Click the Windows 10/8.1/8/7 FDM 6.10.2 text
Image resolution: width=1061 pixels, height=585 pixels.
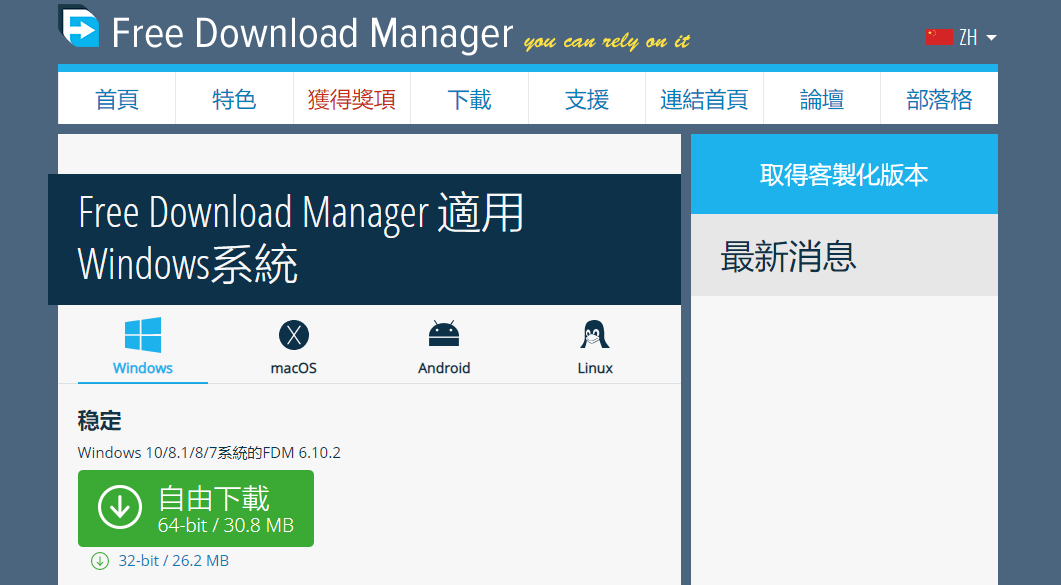(x=209, y=452)
